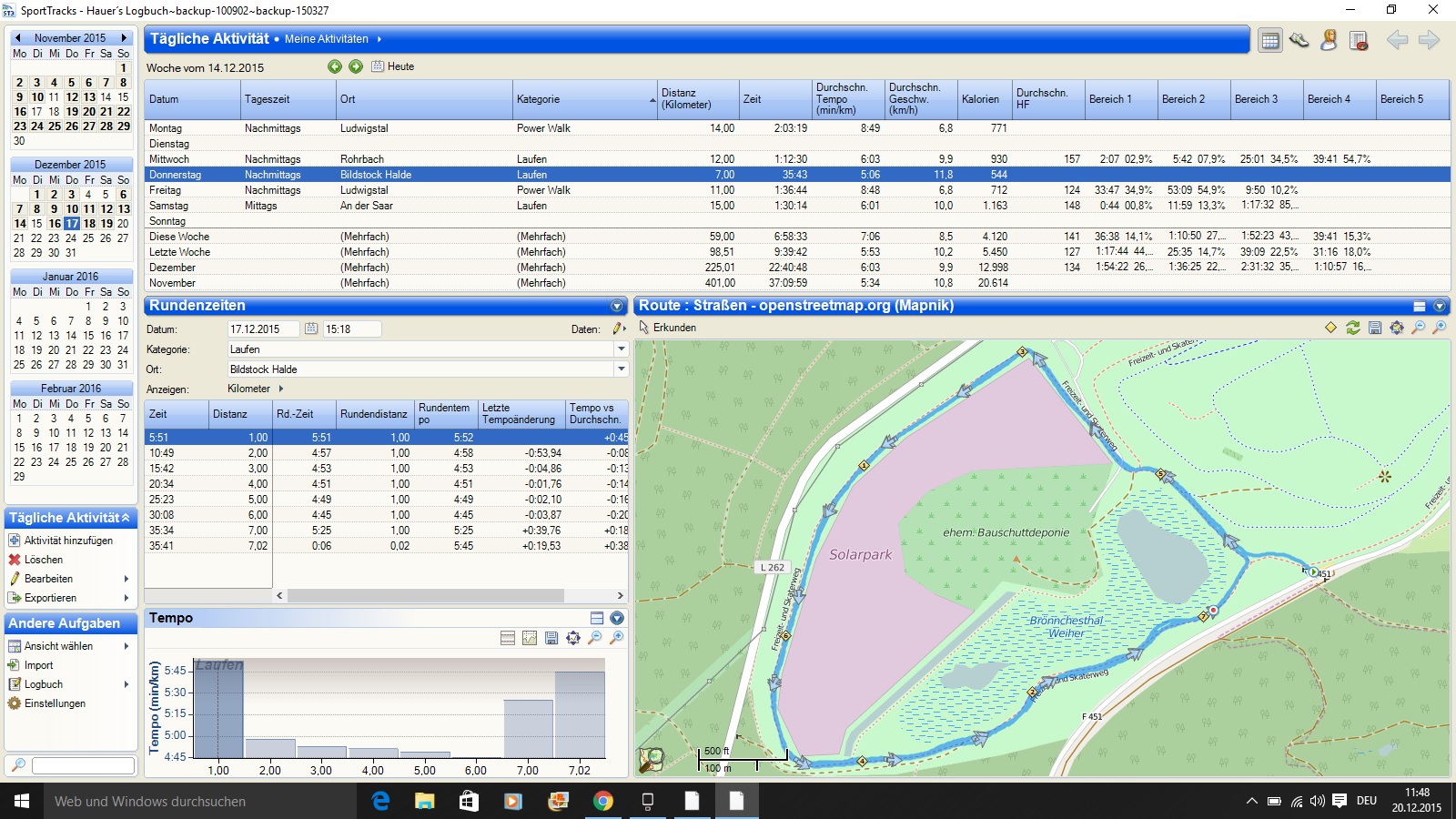Open the Ansicht wählen menu
The width and height of the screenshot is (1456, 819).
(58, 646)
